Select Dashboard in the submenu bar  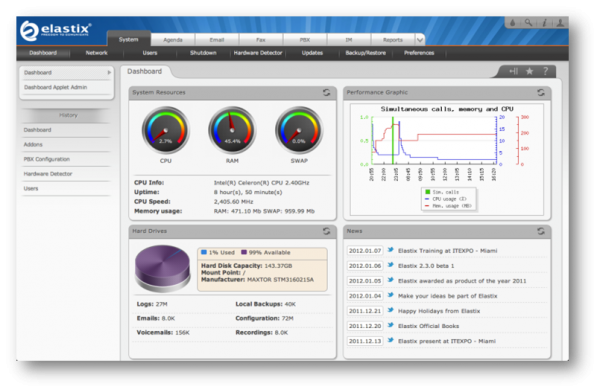[43, 53]
